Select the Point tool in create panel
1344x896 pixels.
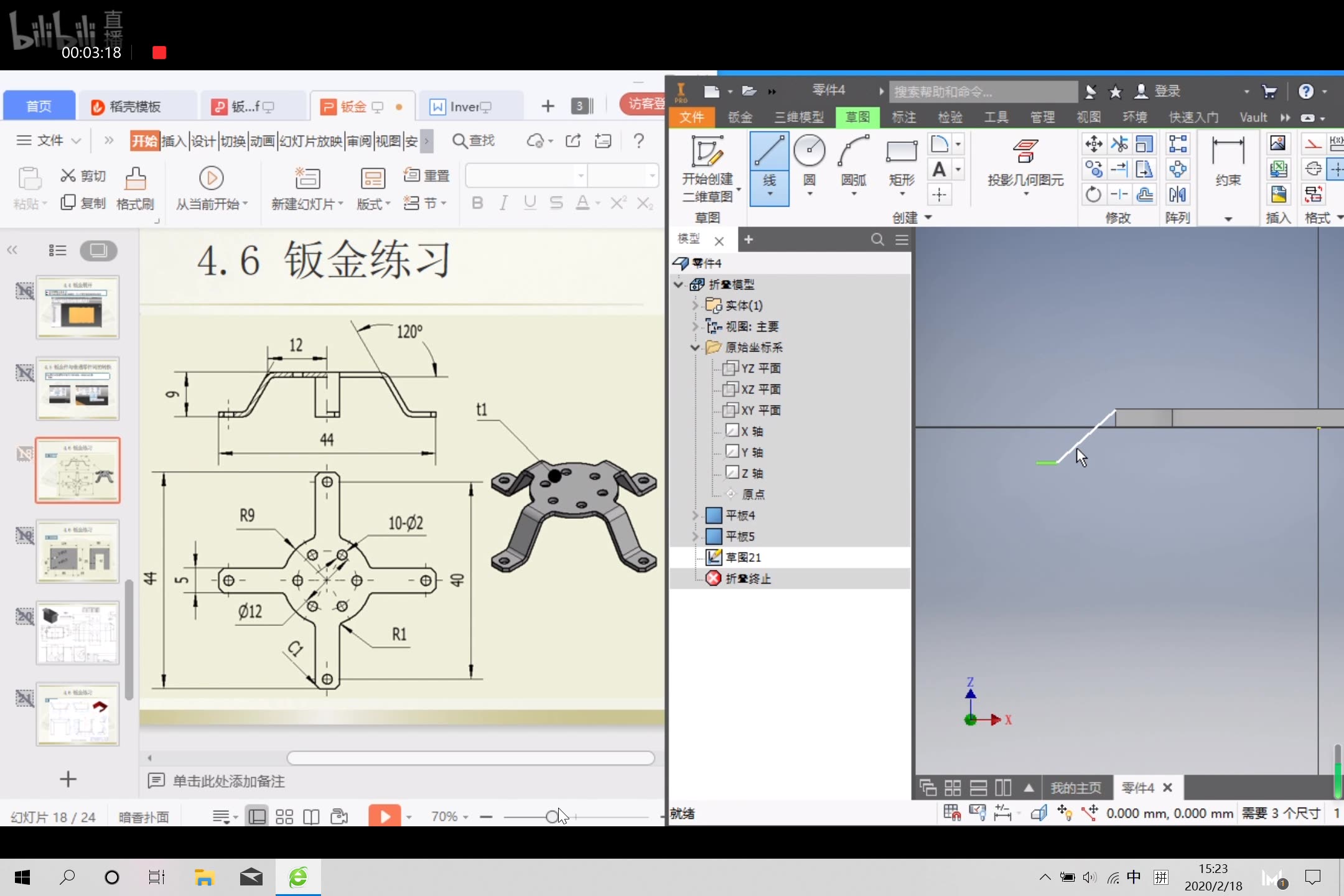pos(940,195)
